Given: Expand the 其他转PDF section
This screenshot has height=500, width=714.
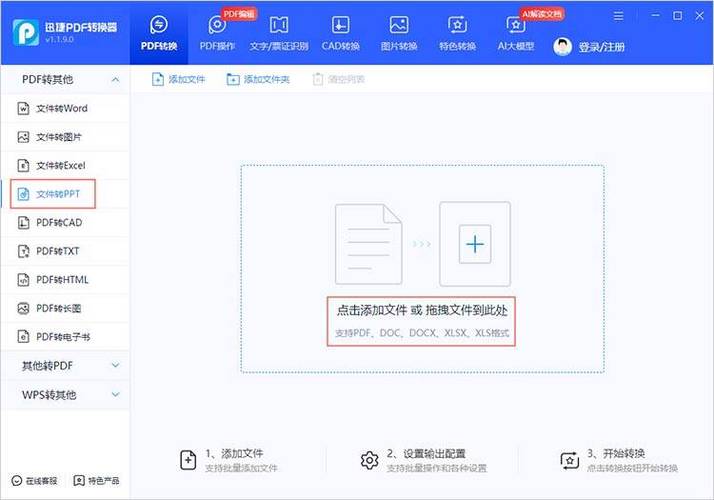Looking at the screenshot, I should [116, 365].
